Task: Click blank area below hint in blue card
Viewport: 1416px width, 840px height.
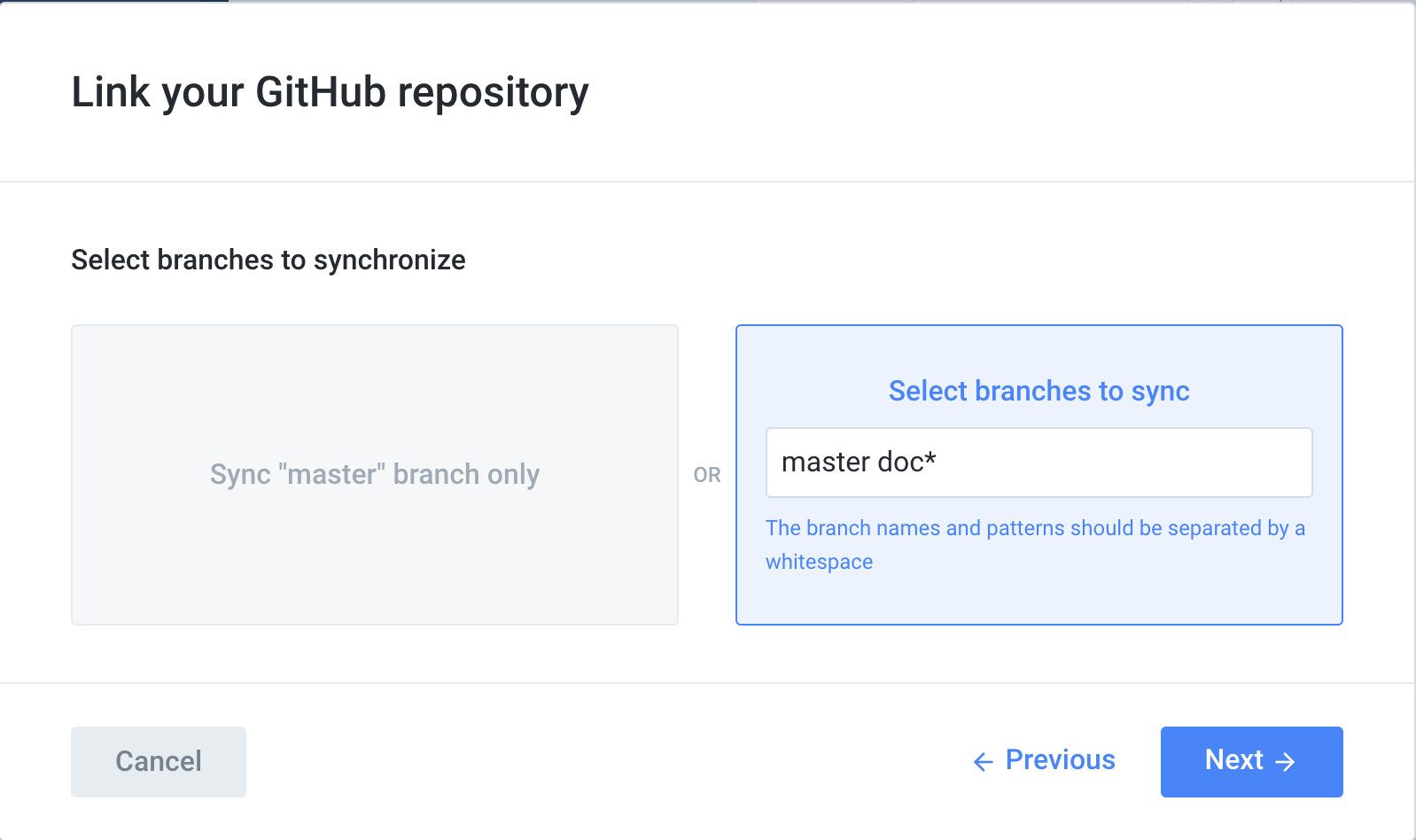Action: click(1039, 599)
